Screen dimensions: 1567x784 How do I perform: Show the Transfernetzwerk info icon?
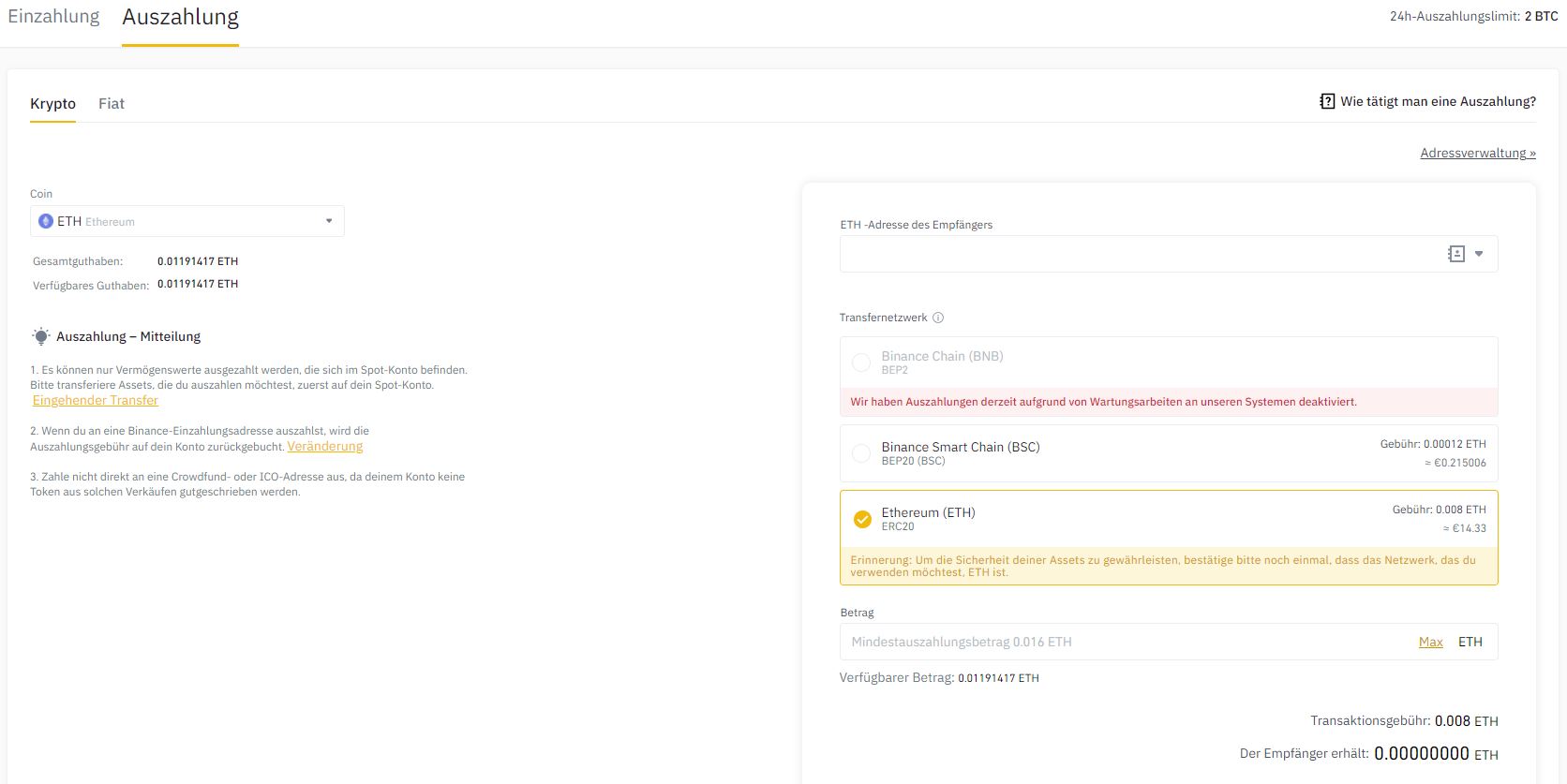[x=938, y=318]
